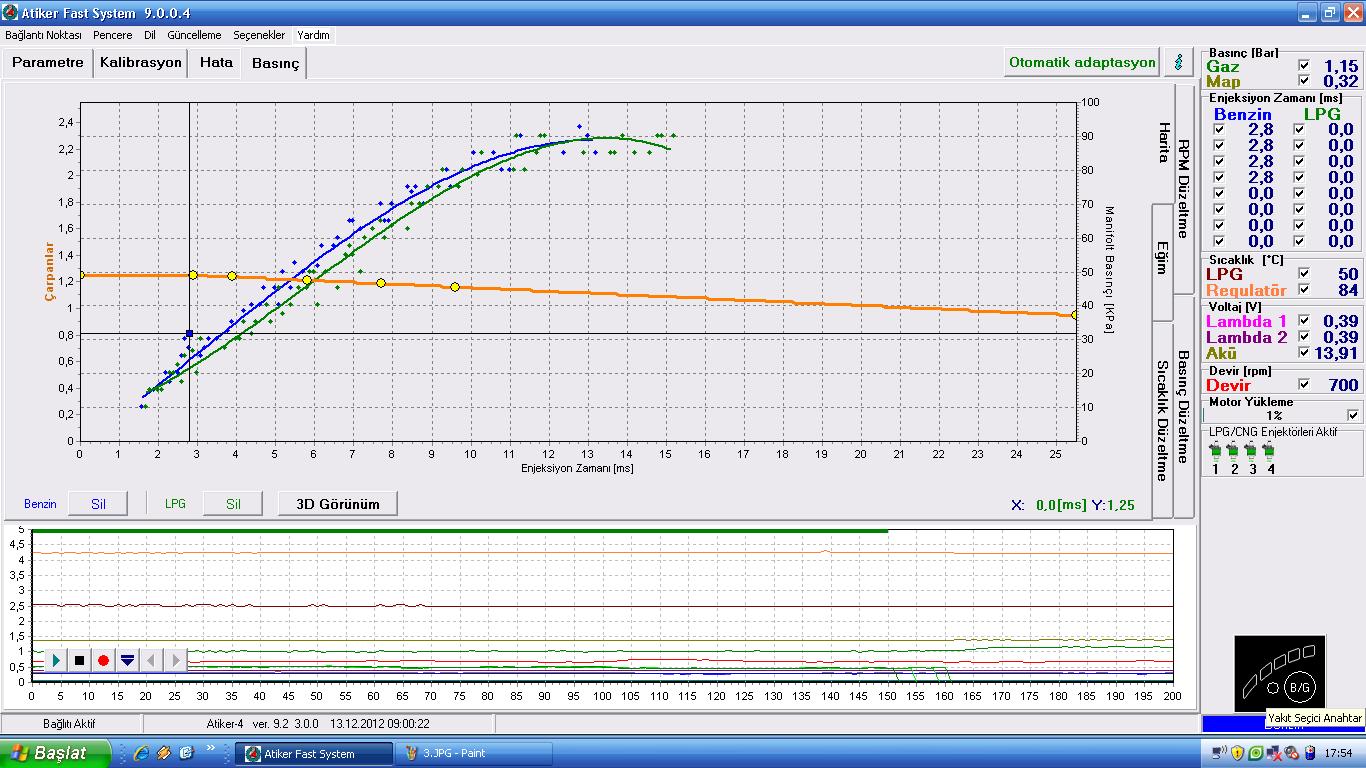Open the Dil menu
The image size is (1366, 768).
150,35
